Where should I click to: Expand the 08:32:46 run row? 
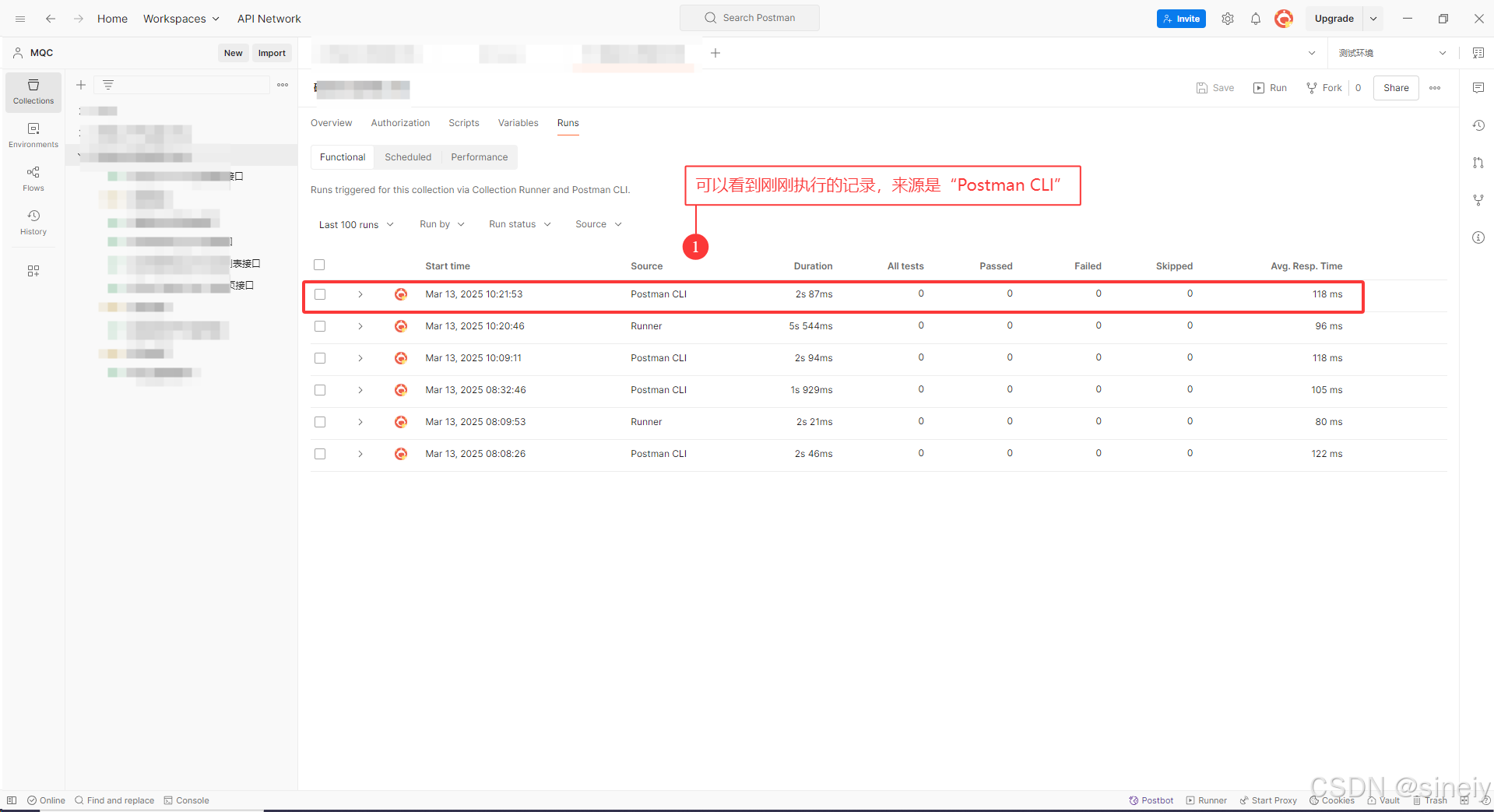pyautogui.click(x=360, y=390)
